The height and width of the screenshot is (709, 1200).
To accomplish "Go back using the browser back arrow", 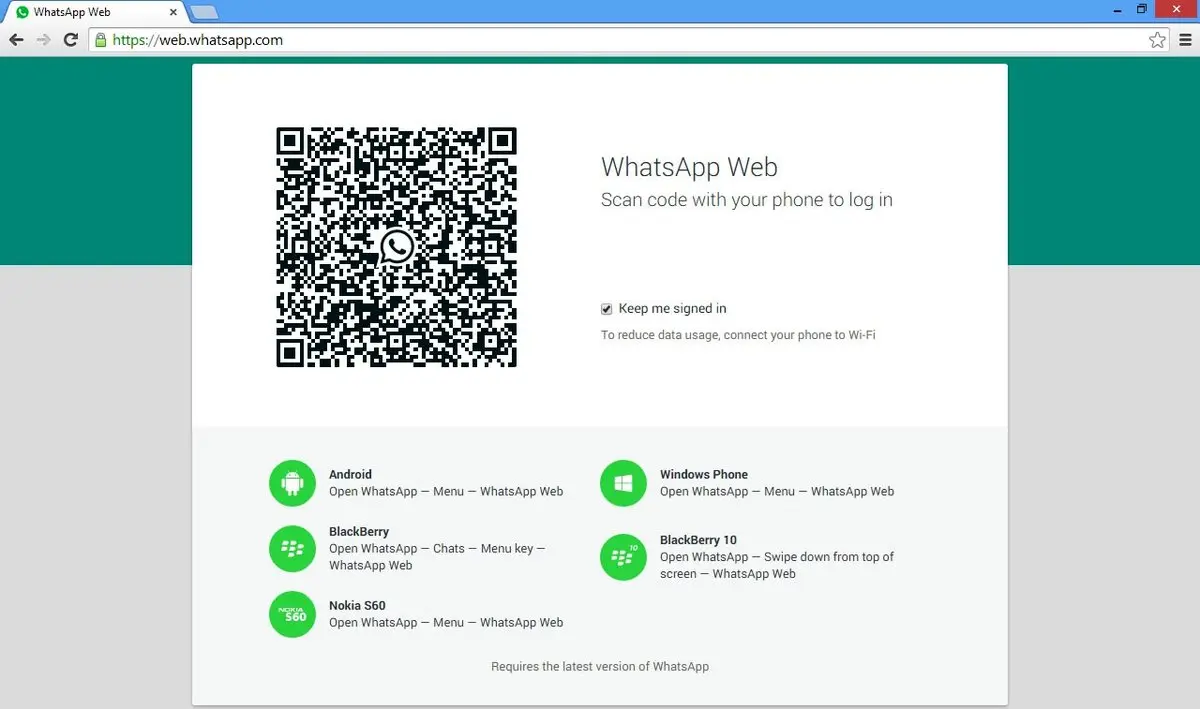I will tap(17, 40).
